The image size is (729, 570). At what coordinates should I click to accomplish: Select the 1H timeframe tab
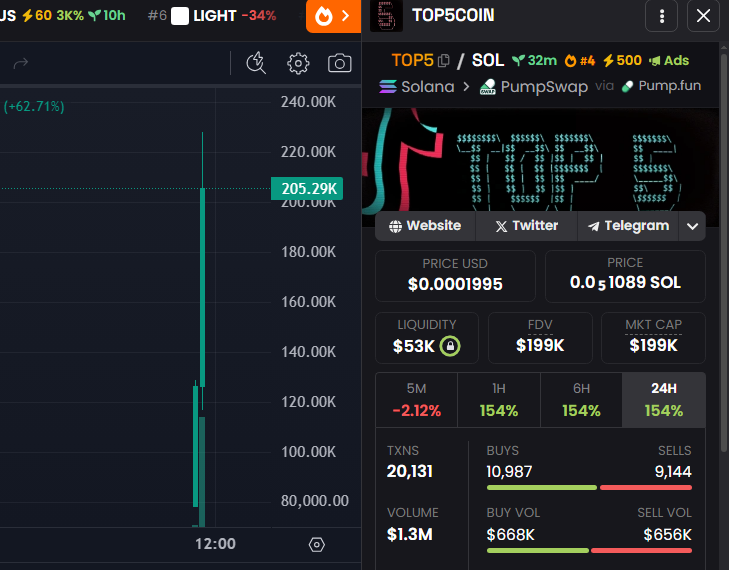click(499, 400)
